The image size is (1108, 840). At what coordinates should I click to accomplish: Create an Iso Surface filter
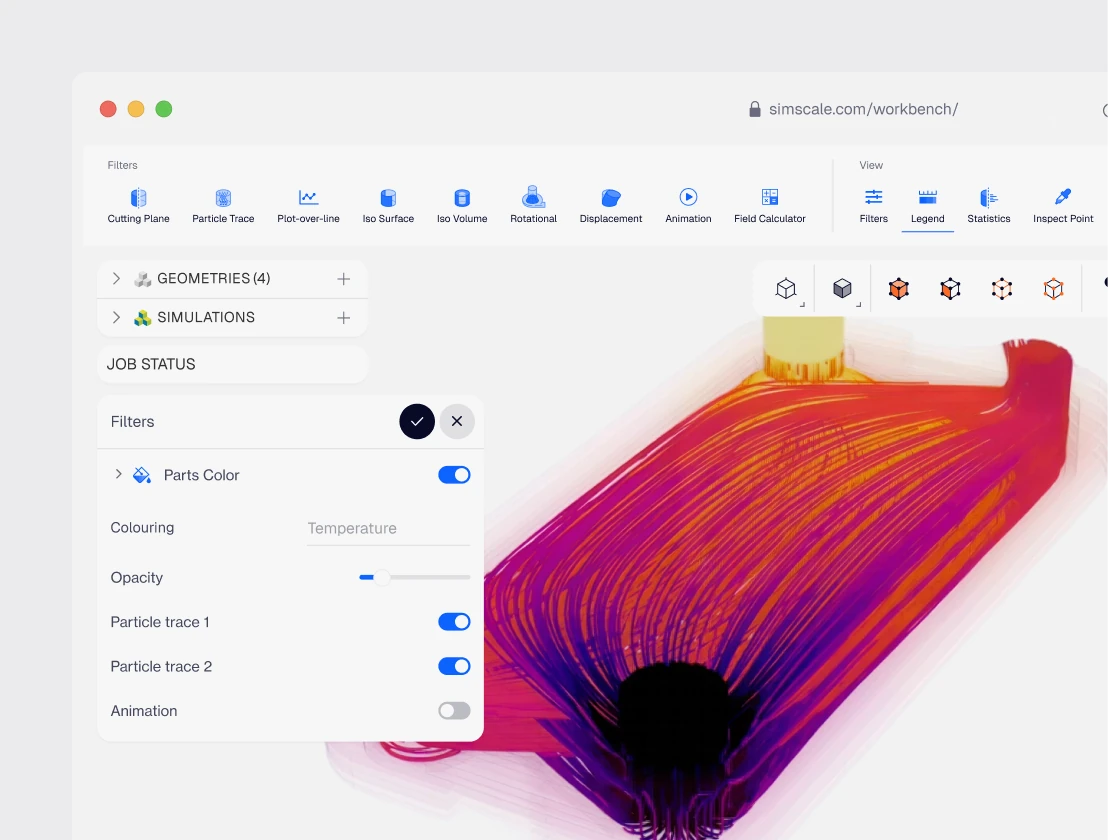point(388,206)
